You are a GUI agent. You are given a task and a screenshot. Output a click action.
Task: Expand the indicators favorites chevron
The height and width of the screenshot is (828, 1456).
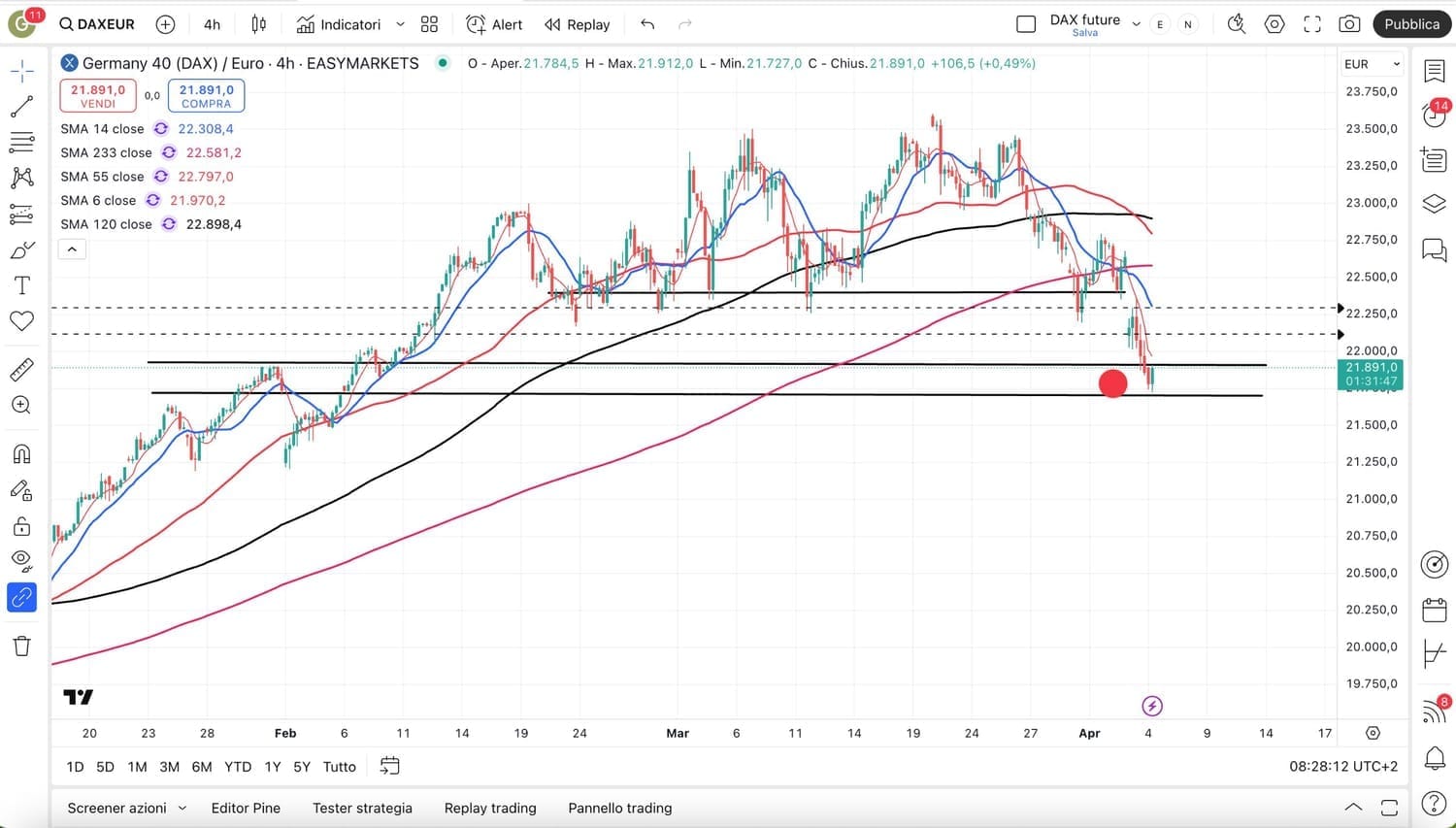click(400, 24)
